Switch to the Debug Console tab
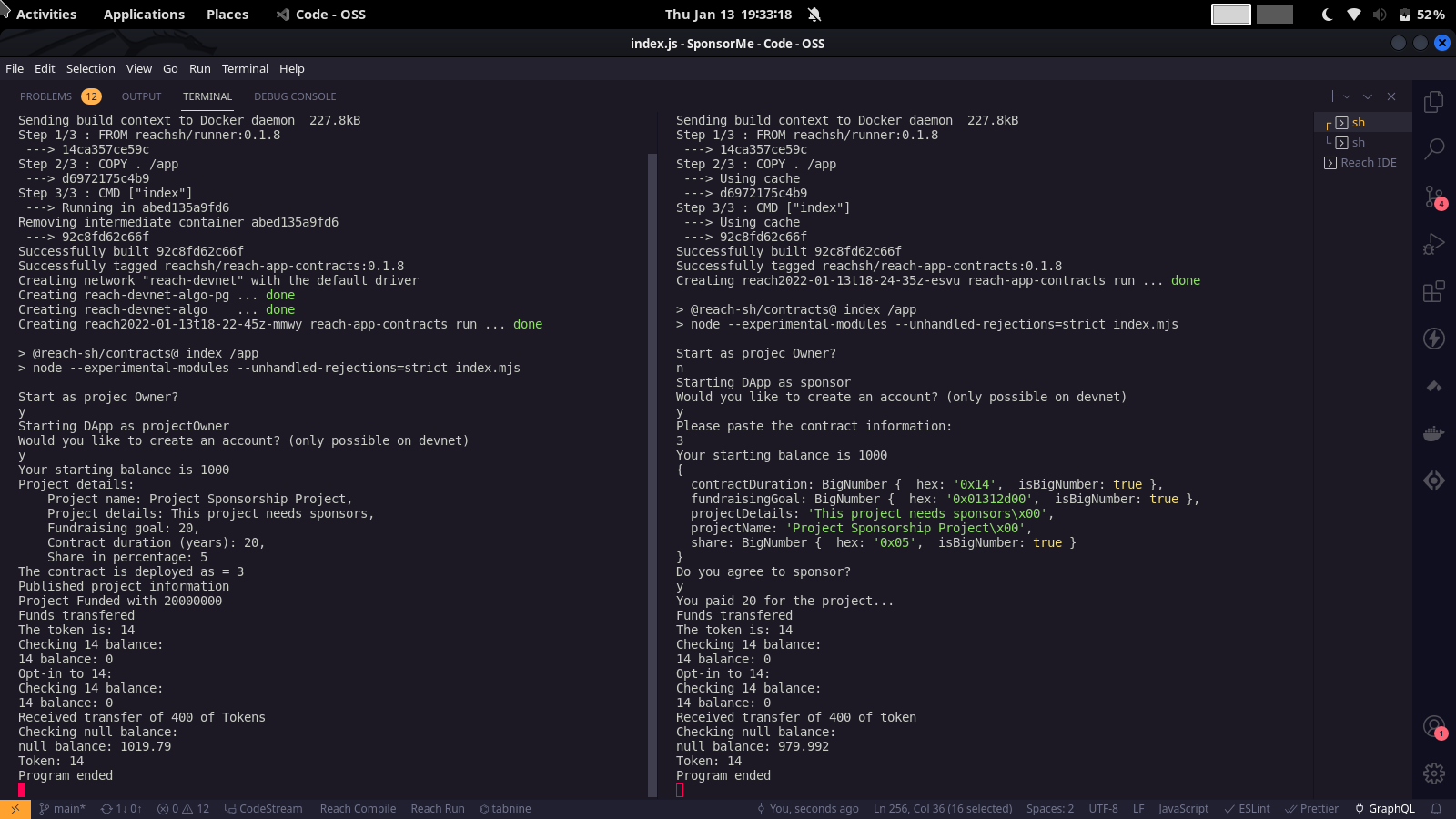1456x819 pixels. [295, 96]
